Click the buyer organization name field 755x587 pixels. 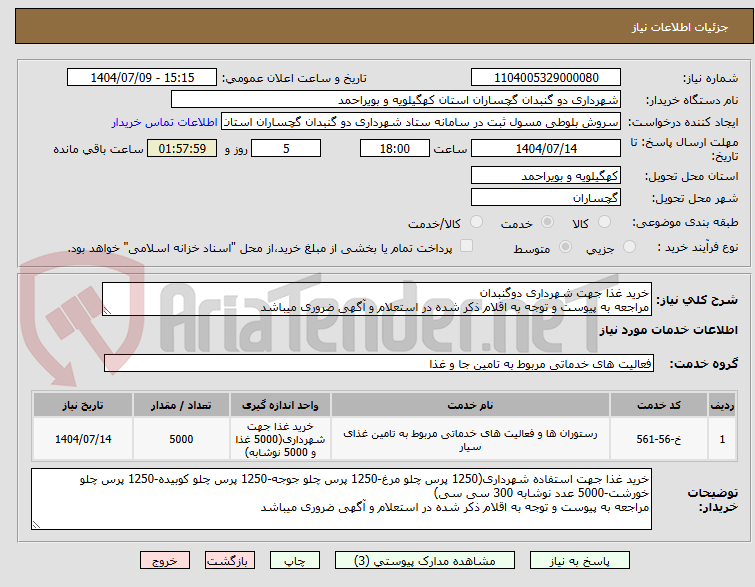click(x=396, y=100)
